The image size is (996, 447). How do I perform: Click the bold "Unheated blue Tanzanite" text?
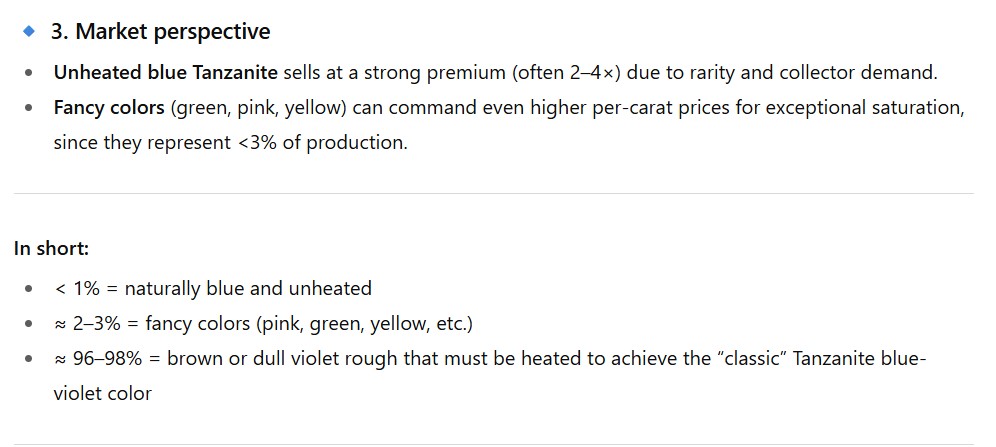[x=166, y=73]
